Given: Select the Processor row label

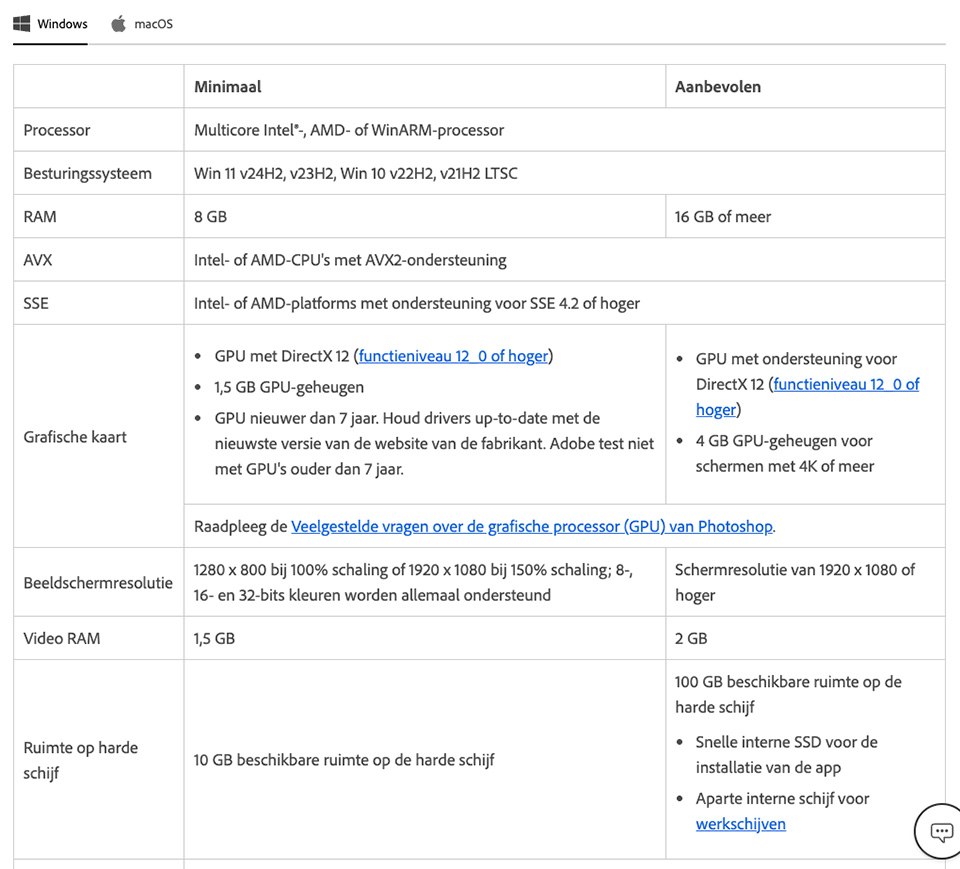Looking at the screenshot, I should (57, 130).
